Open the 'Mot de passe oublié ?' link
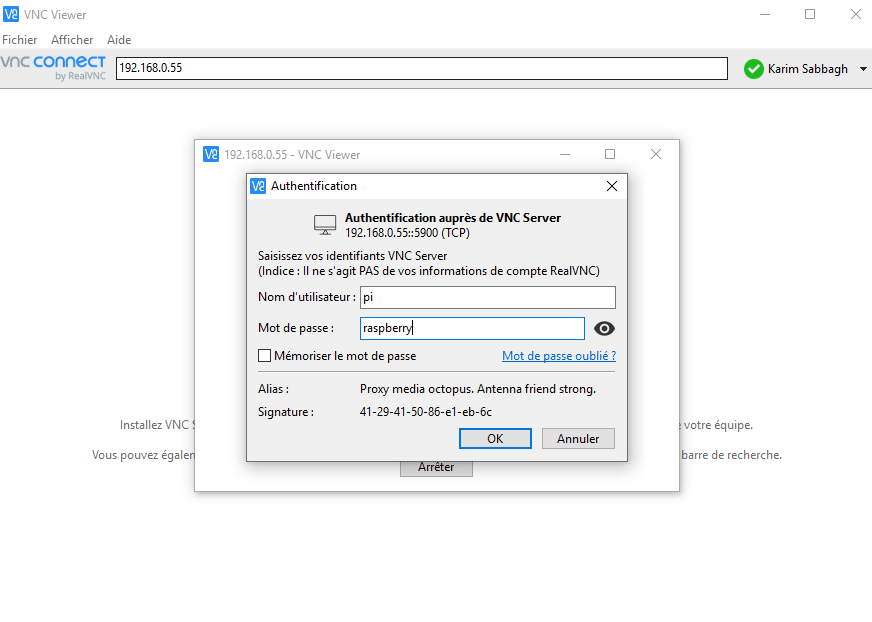This screenshot has width=872, height=622. (x=559, y=355)
